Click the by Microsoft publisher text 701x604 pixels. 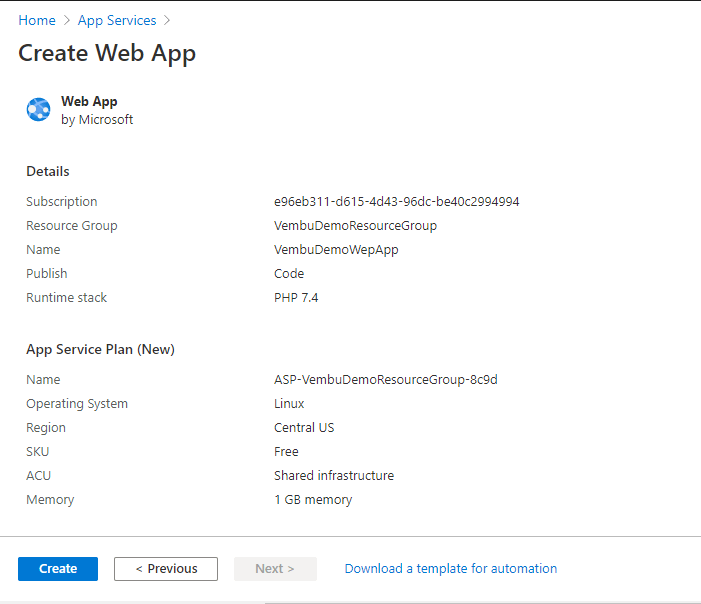(97, 120)
